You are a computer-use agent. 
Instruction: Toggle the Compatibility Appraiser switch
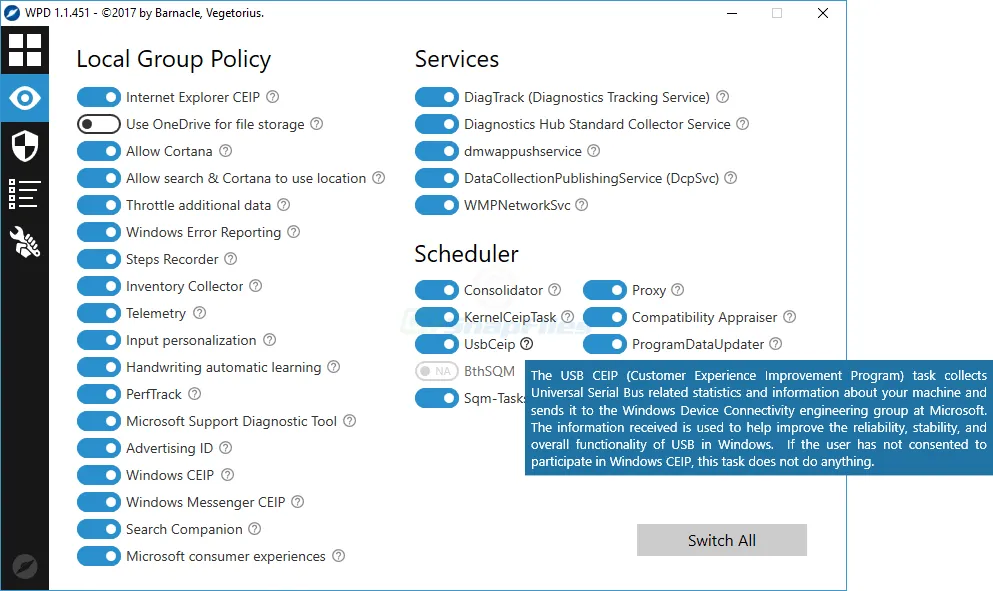(605, 317)
